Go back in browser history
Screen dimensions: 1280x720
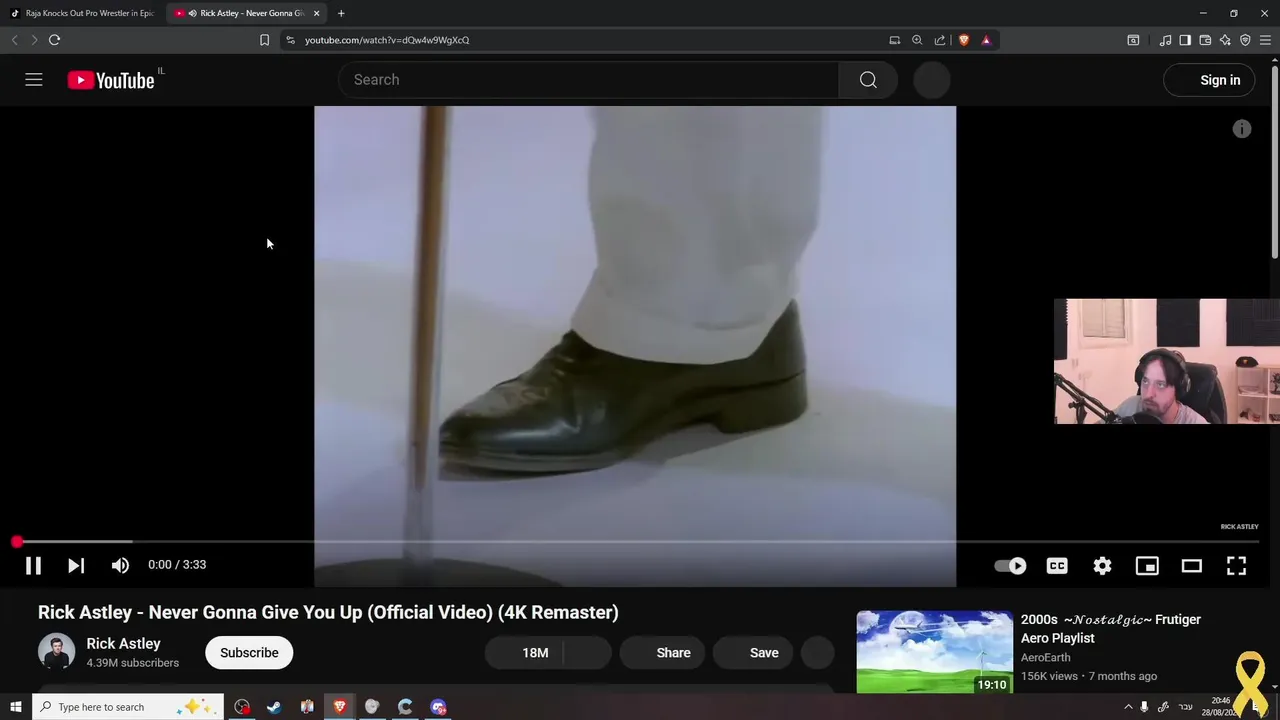click(14, 40)
